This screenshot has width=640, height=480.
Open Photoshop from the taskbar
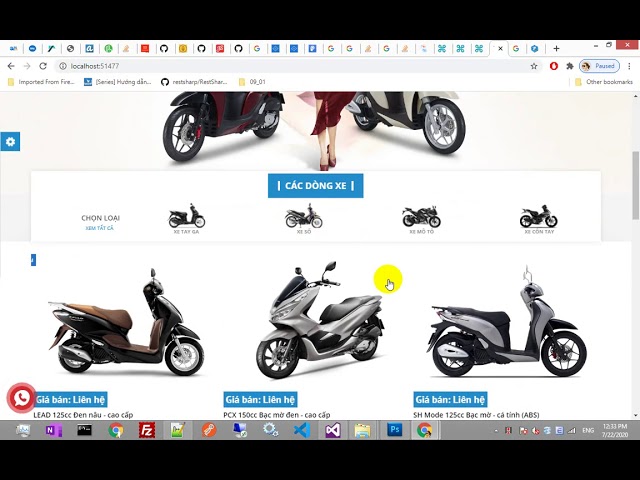coord(395,430)
